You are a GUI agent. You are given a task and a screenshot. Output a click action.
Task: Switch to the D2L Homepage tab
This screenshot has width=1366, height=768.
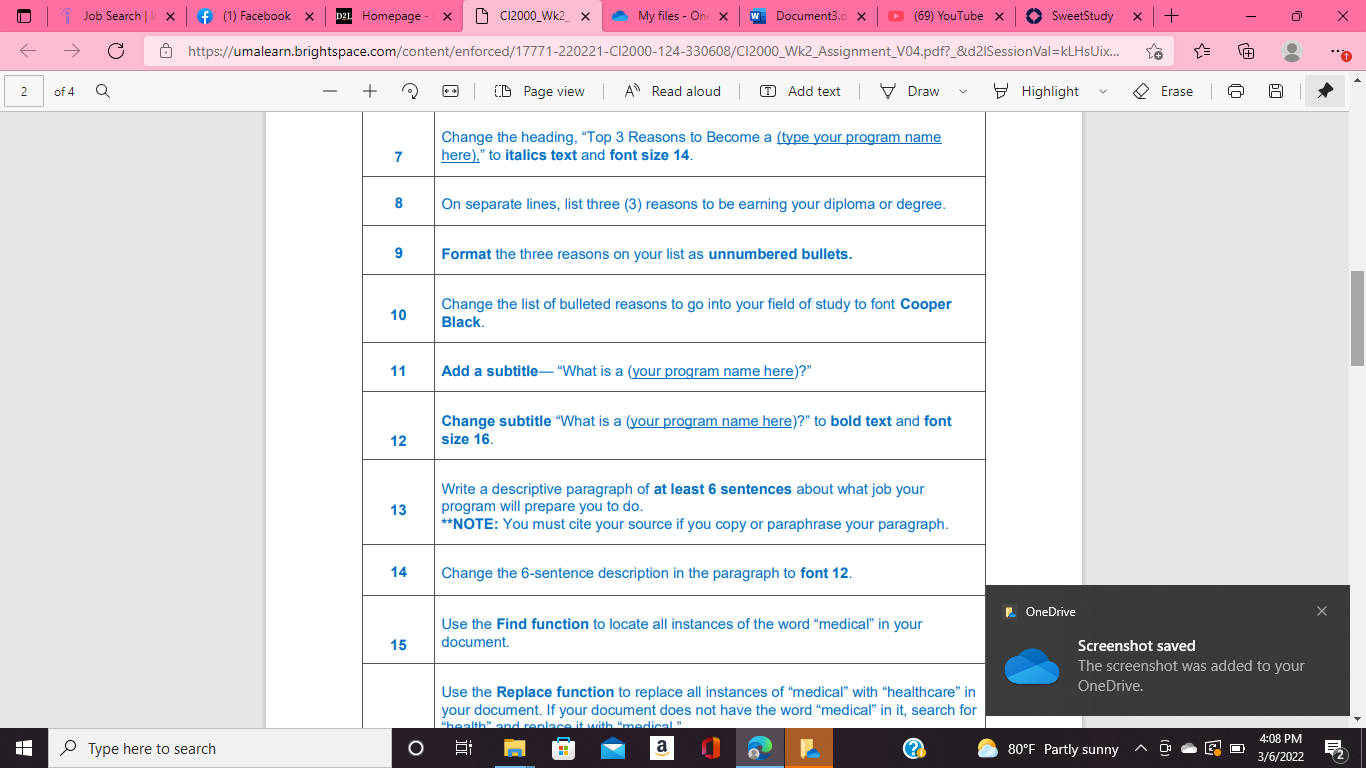[x=393, y=16]
